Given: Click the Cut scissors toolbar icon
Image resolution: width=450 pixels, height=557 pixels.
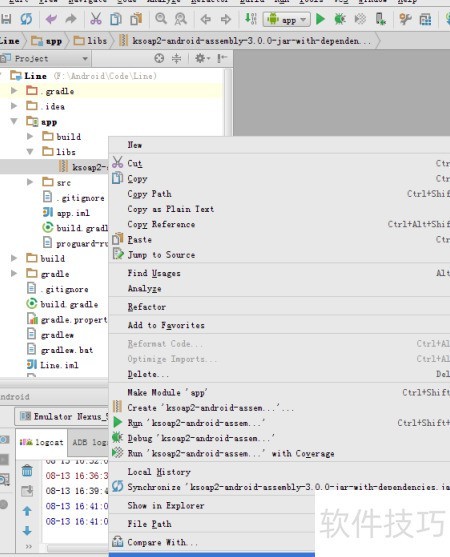Looking at the screenshot, I should [x=96, y=19].
